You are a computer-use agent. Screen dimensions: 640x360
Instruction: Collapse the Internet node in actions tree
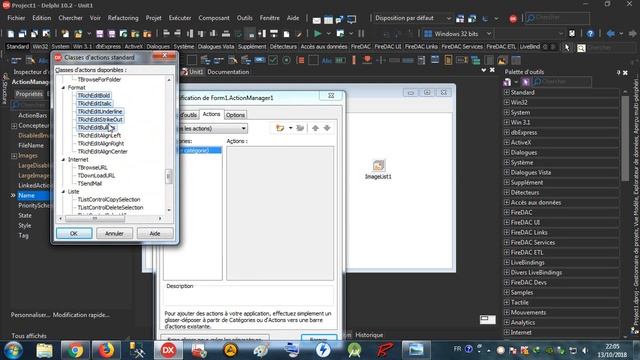pyautogui.click(x=63, y=160)
